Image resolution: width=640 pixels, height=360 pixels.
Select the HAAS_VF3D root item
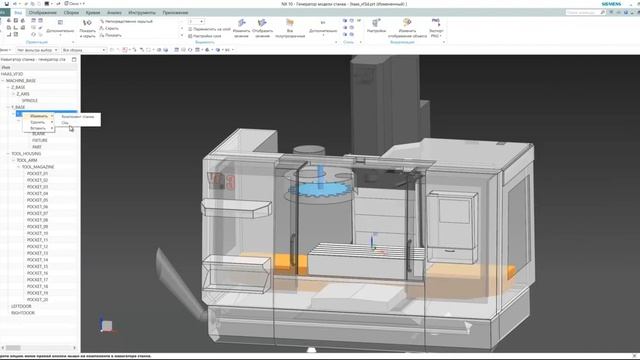(x=12, y=74)
